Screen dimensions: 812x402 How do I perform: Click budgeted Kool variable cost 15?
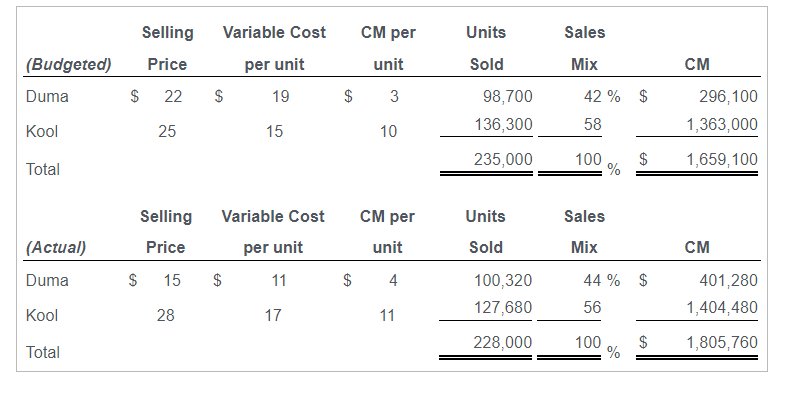click(x=274, y=132)
